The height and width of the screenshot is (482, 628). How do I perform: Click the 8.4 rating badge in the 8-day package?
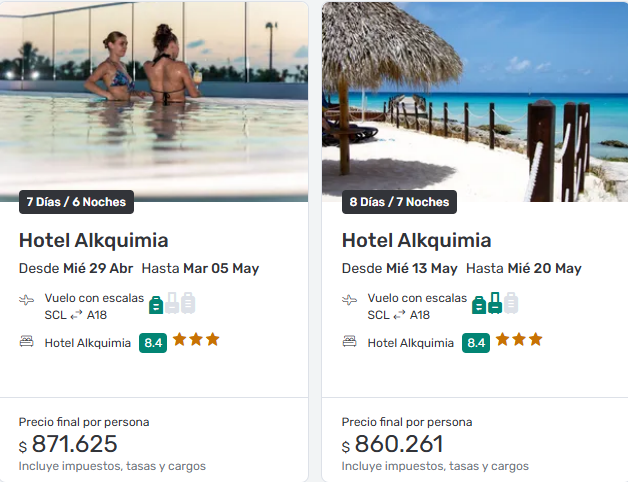tap(476, 343)
